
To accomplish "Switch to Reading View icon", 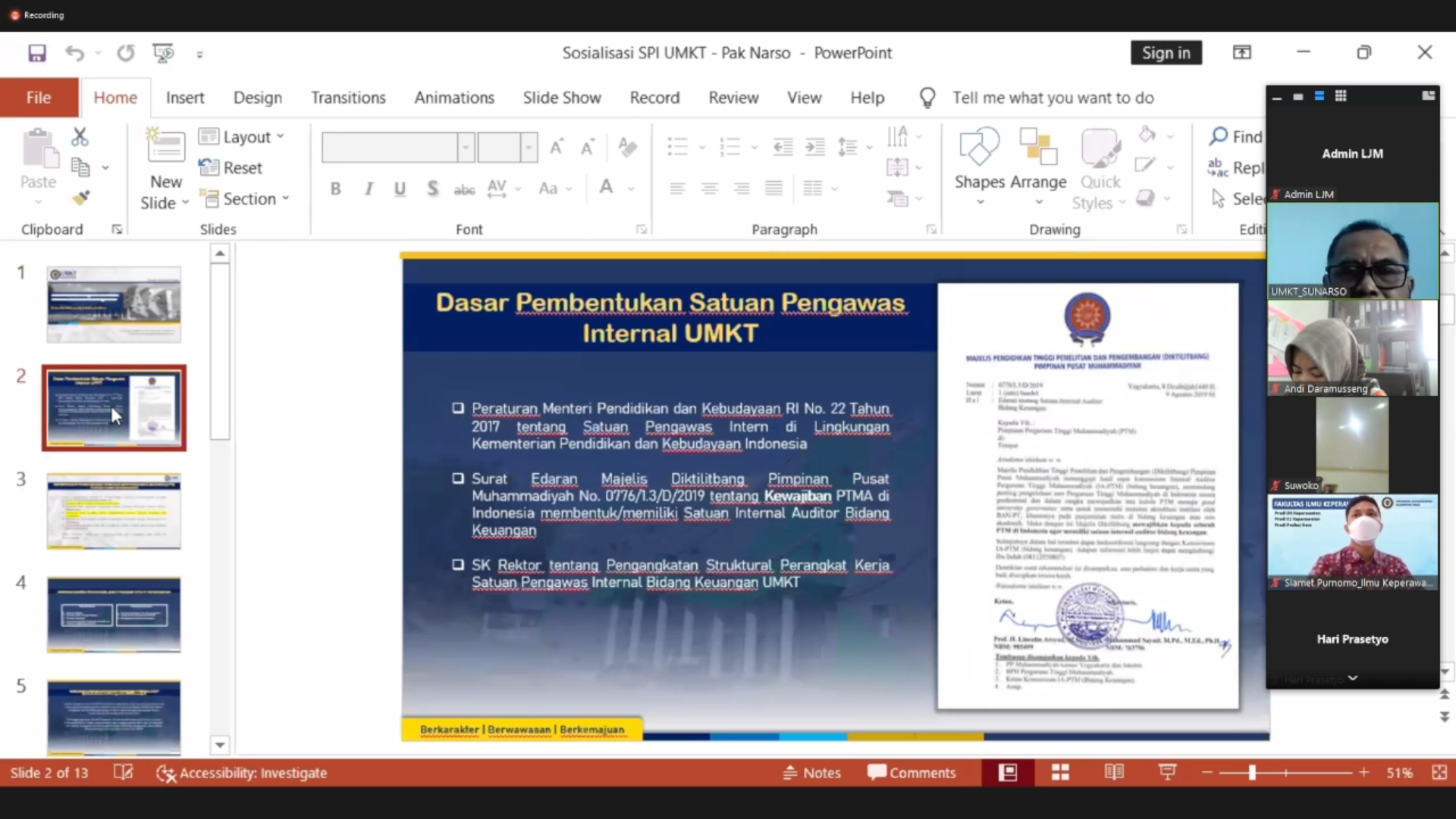I will click(1114, 773).
